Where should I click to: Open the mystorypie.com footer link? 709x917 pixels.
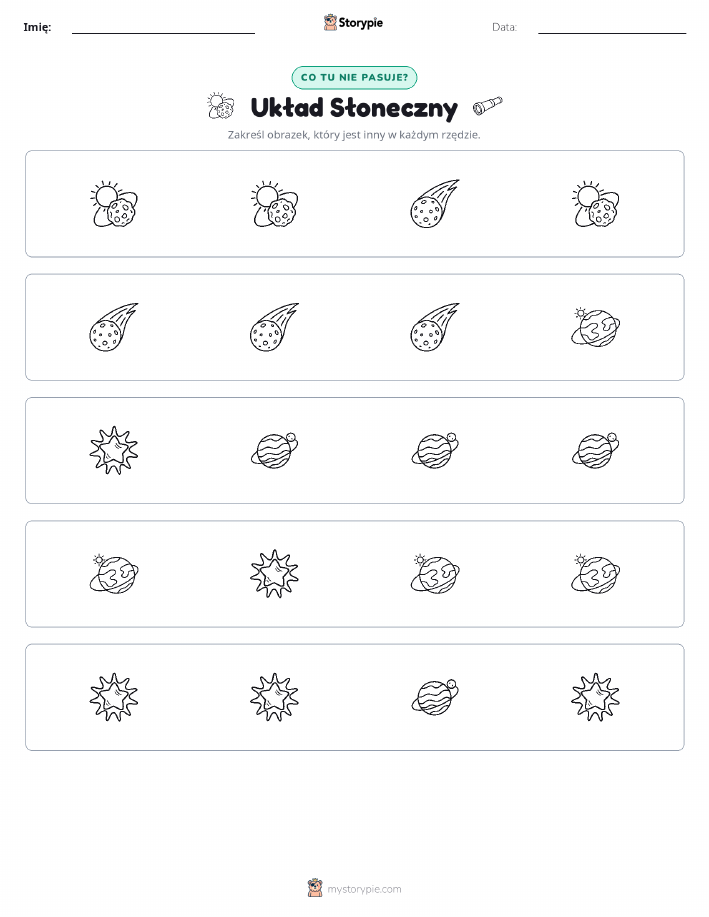point(364,889)
